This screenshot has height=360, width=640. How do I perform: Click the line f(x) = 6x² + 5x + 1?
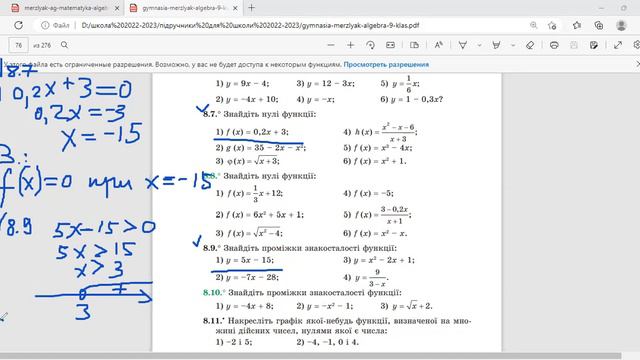[260, 215]
